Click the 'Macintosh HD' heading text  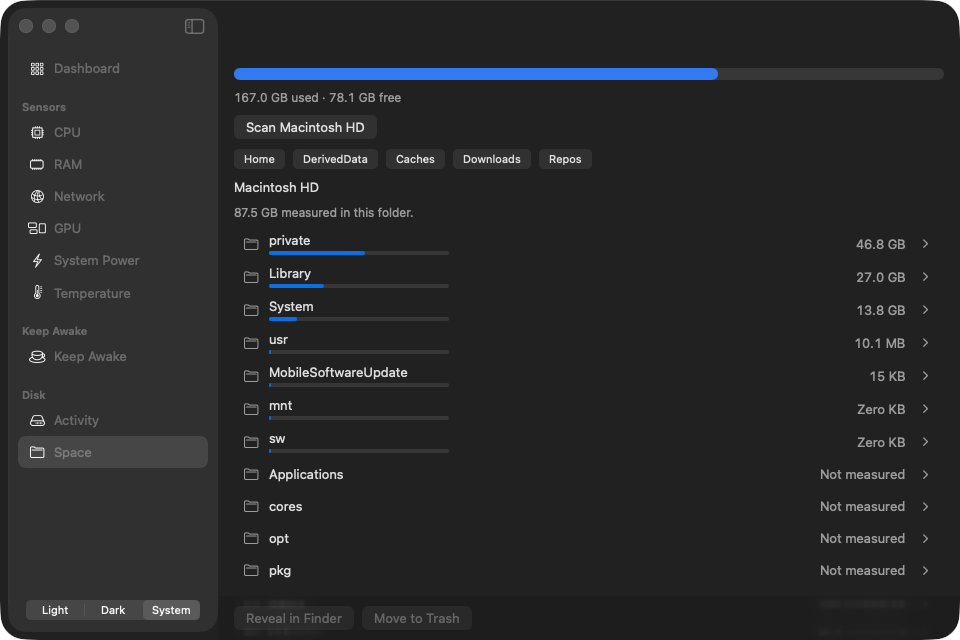point(276,187)
